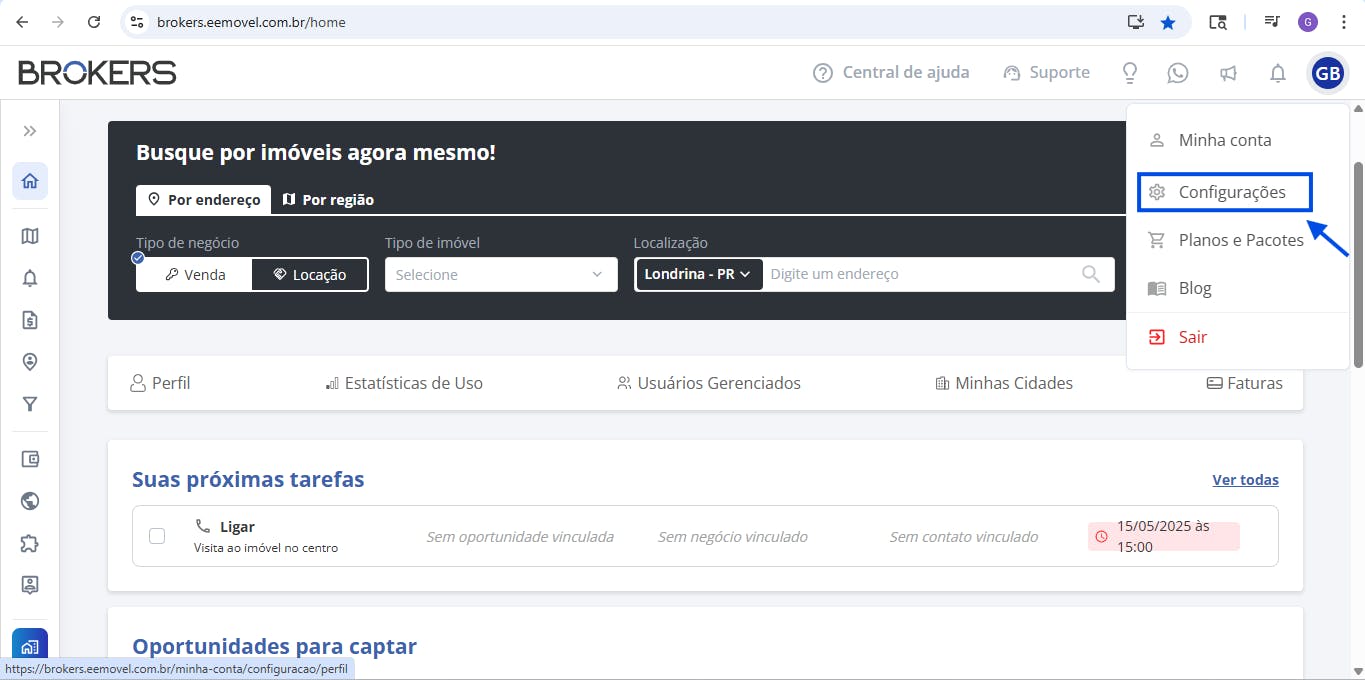Open the Chrome three-dot menu
Image resolution: width=1365 pixels, height=680 pixels.
(1343, 22)
